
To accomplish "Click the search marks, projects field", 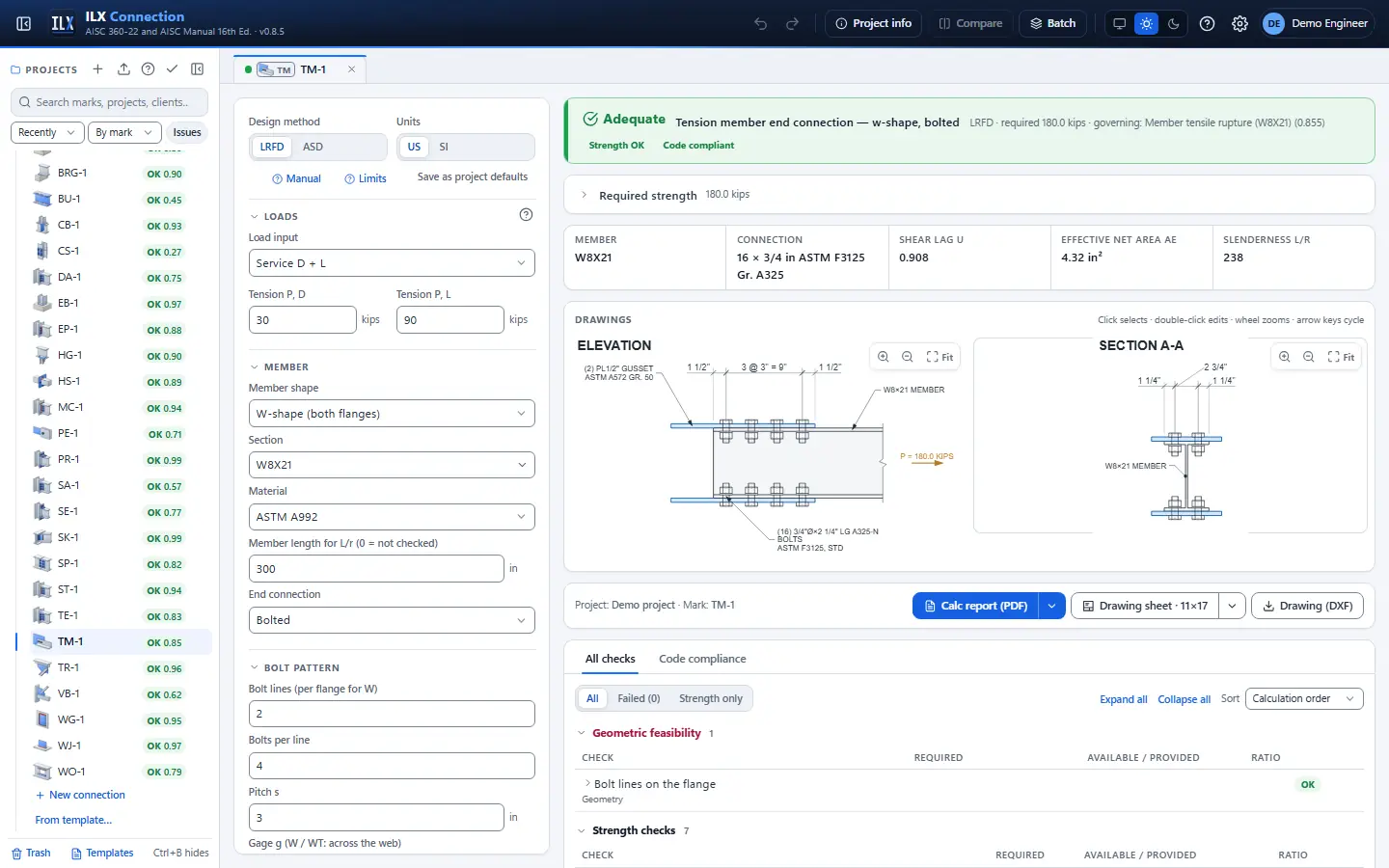I will (109, 102).
